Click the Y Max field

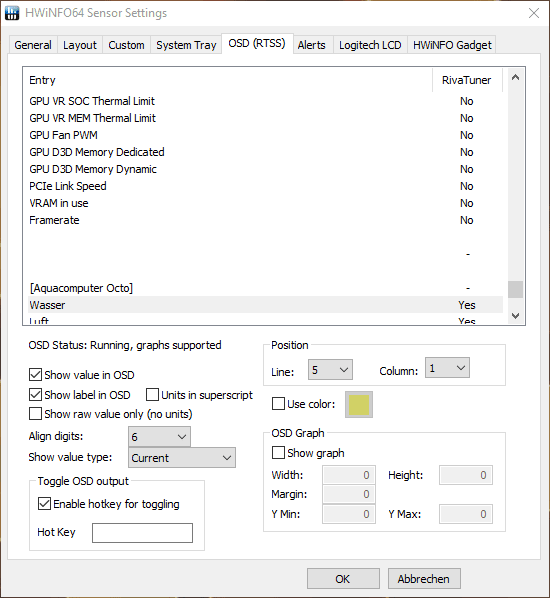[466, 514]
